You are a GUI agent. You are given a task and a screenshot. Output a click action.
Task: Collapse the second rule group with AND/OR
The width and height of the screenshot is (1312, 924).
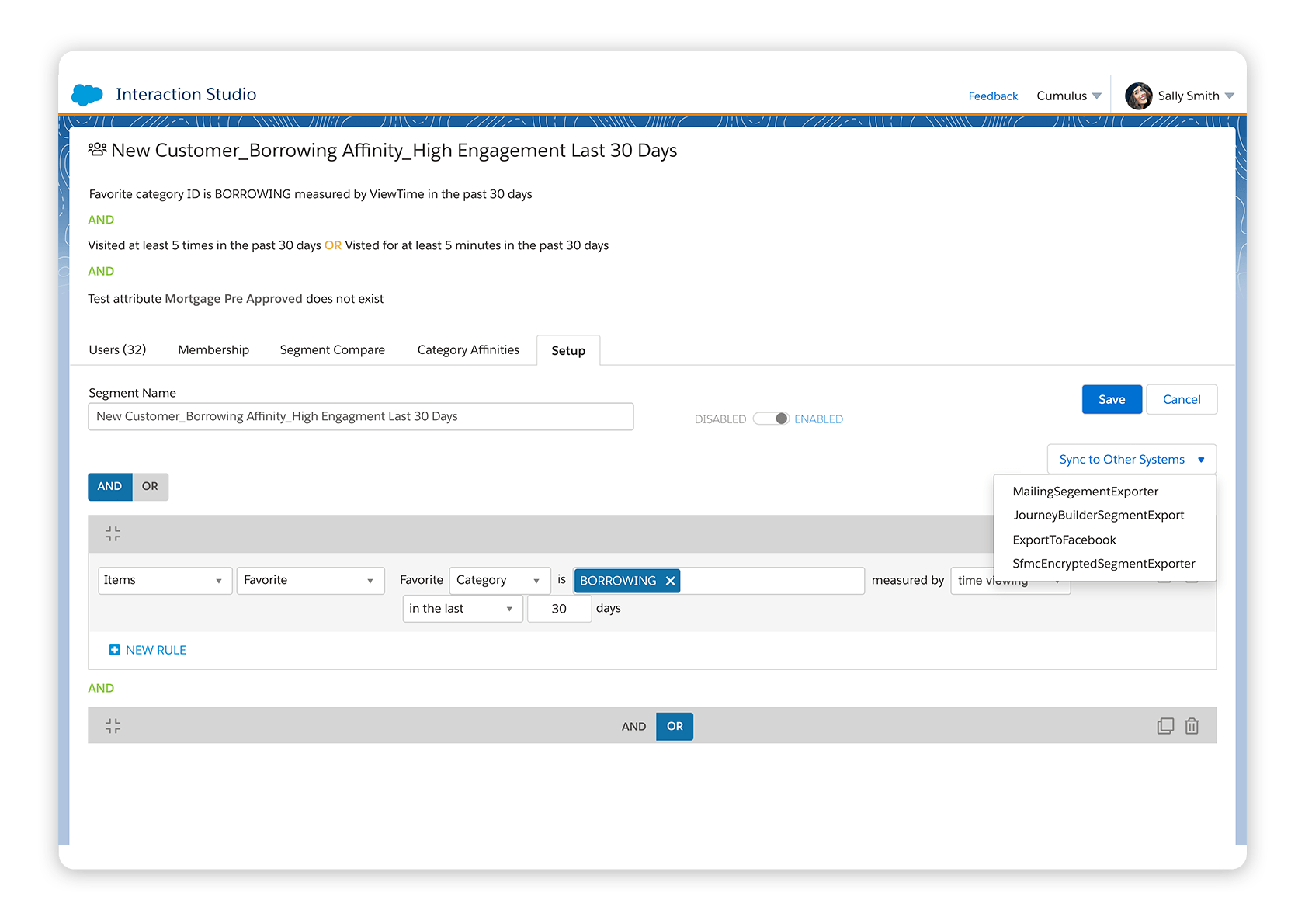click(113, 726)
